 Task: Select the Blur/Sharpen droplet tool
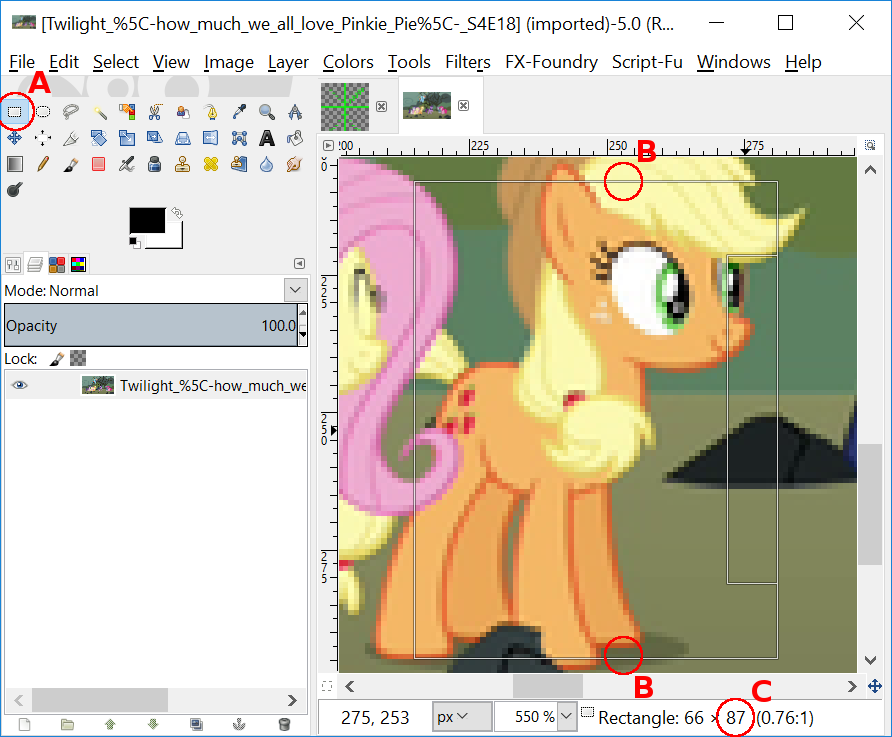pyautogui.click(x=267, y=164)
